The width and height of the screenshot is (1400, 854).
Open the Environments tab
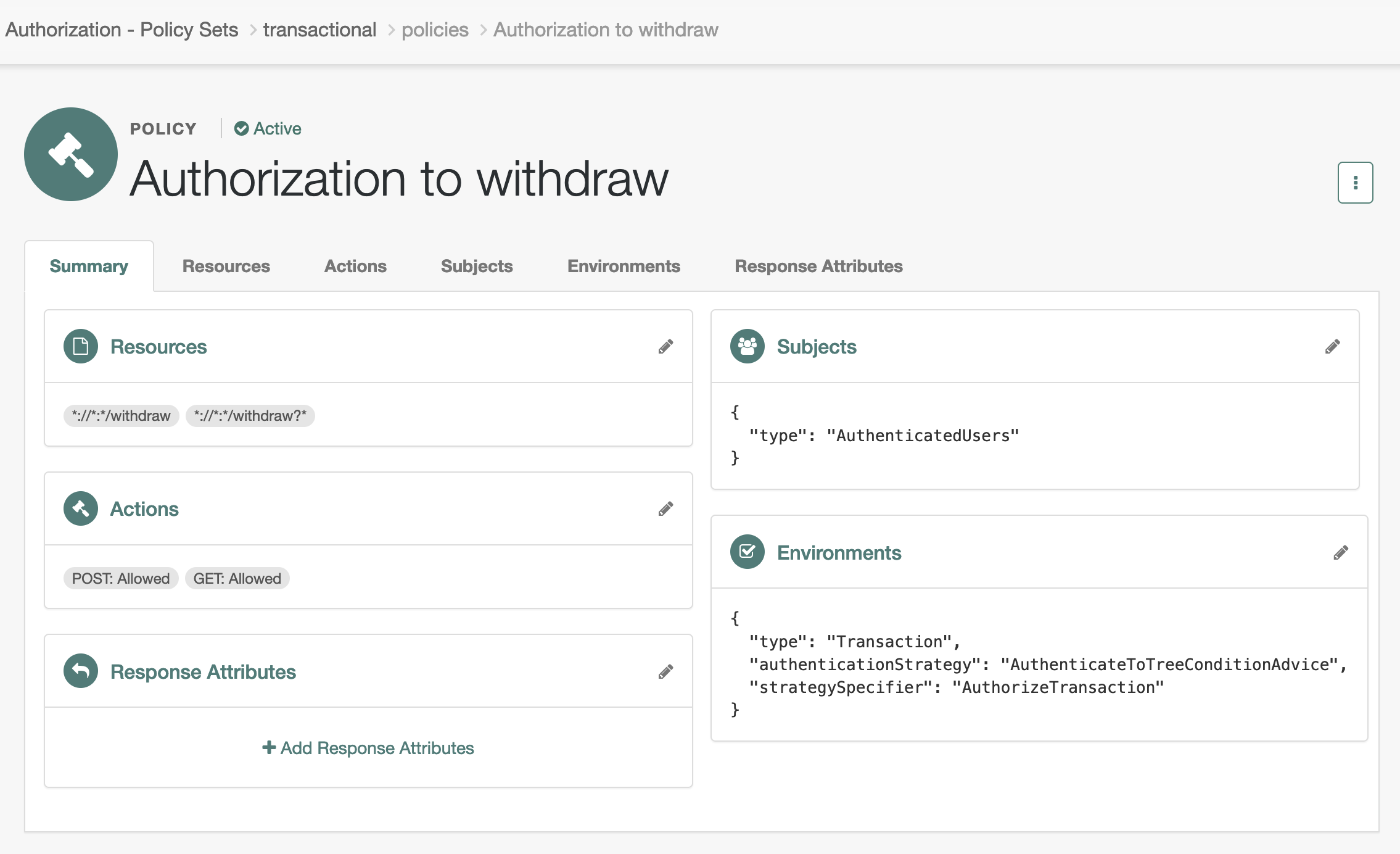[x=624, y=266]
